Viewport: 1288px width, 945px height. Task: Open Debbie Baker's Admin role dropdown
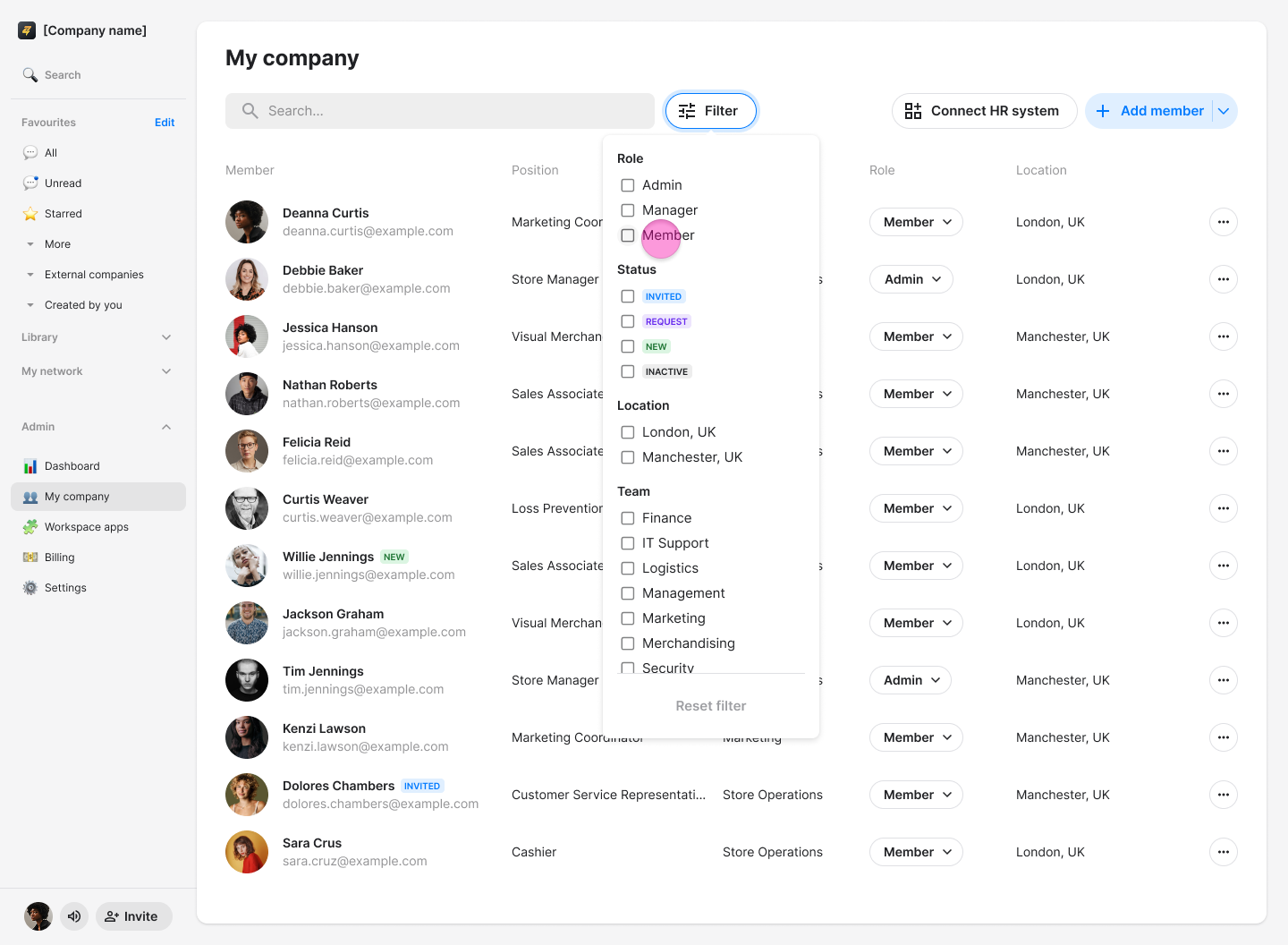(x=911, y=279)
